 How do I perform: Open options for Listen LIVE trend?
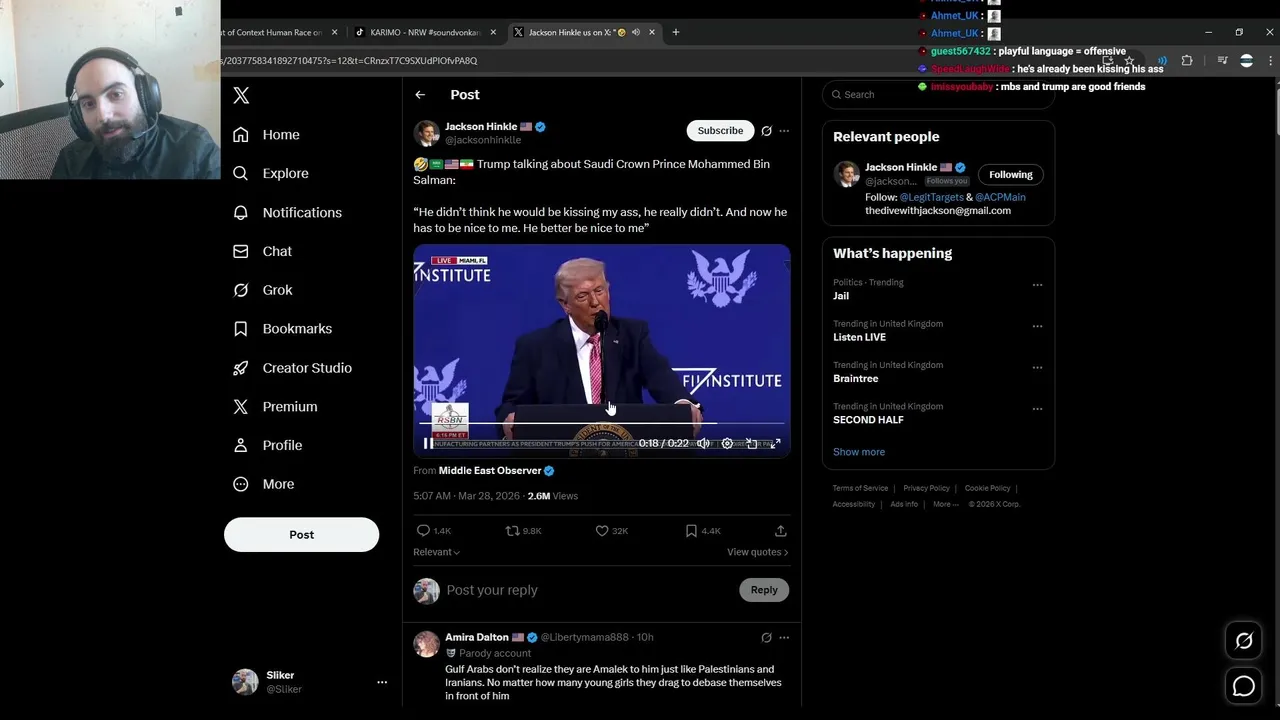[x=1037, y=326]
